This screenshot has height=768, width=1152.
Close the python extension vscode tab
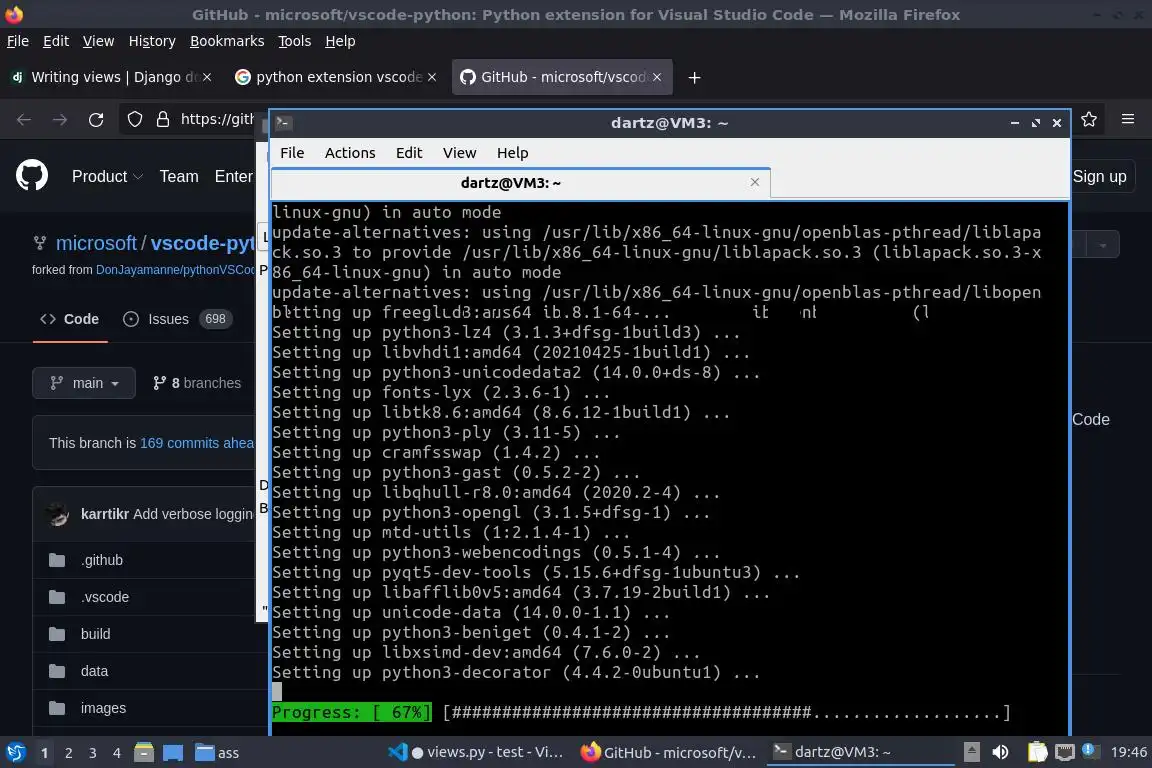(432, 77)
